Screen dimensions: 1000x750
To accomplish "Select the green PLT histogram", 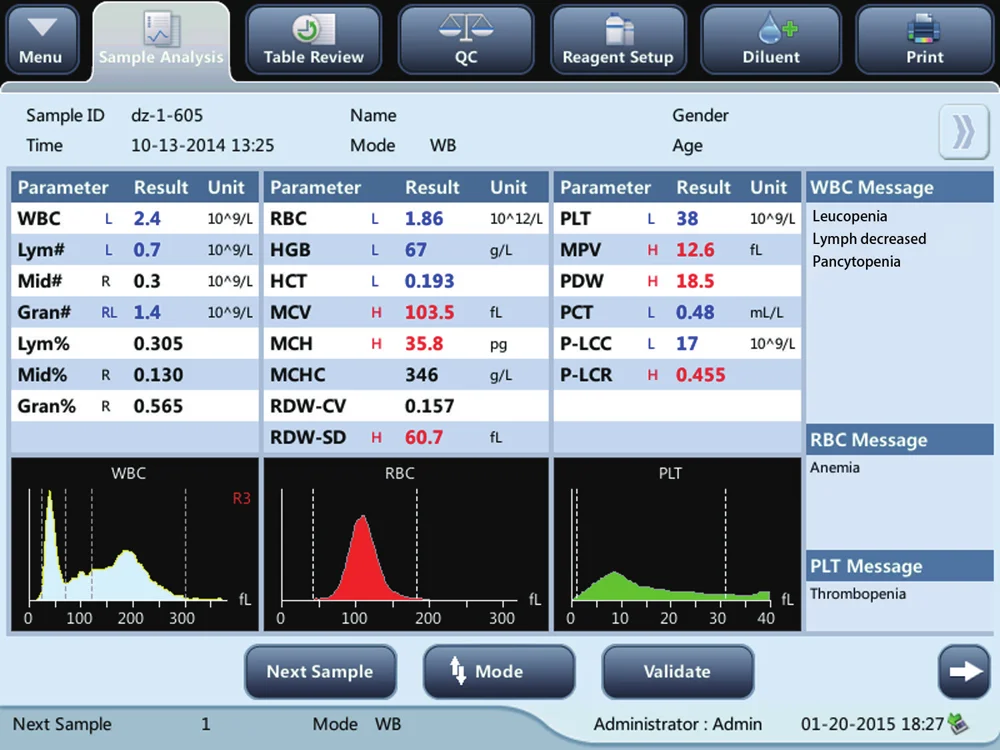I will 676,545.
